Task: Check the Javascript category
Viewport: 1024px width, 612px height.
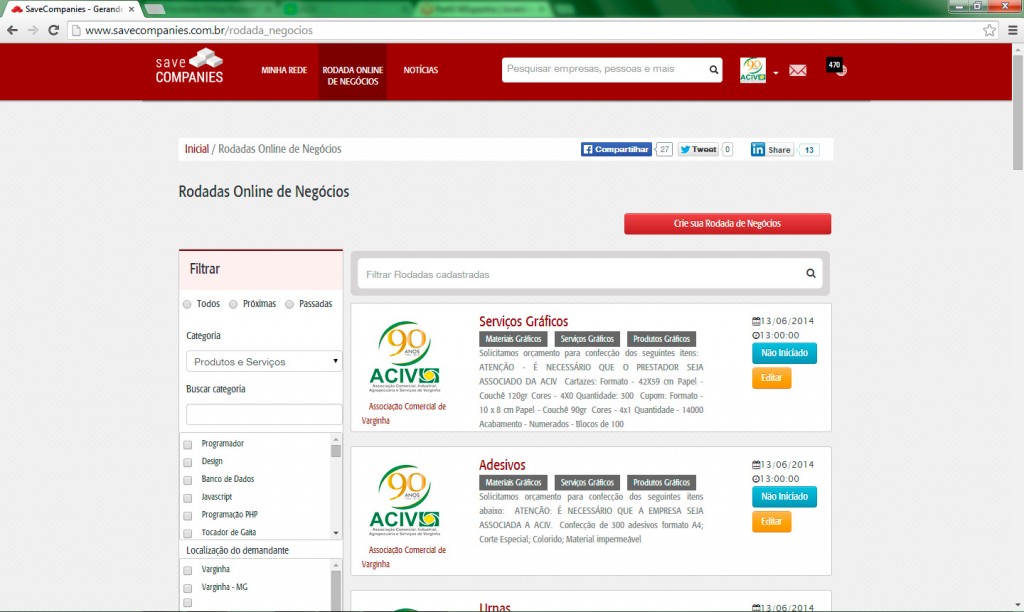Action: coord(188,498)
